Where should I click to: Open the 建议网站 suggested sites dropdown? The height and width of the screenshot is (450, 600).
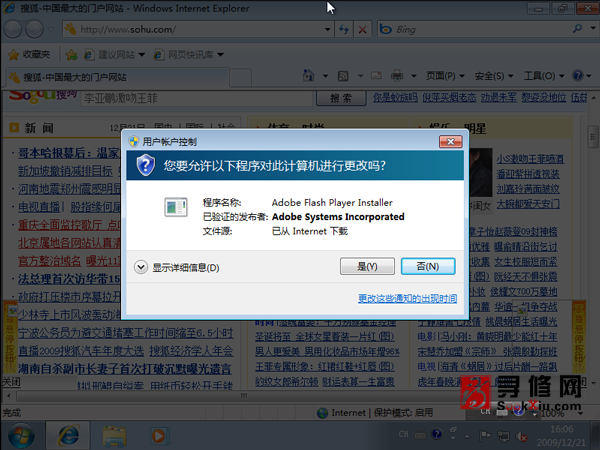(114, 55)
